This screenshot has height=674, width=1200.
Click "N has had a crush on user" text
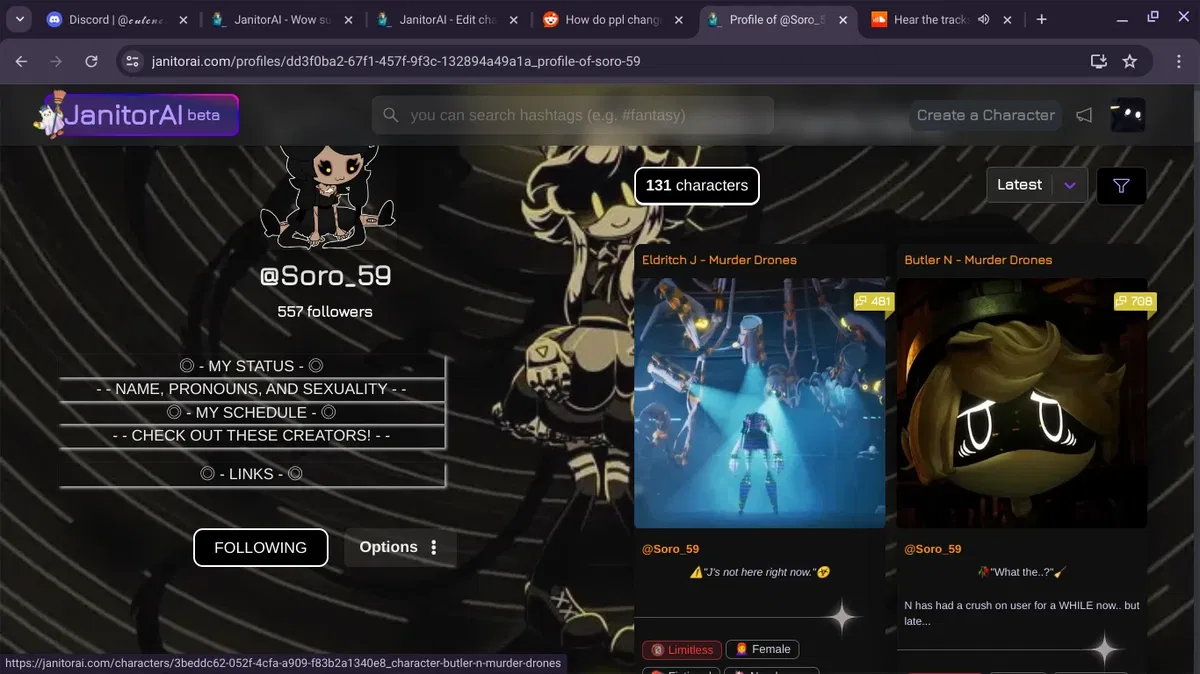[1022, 613]
